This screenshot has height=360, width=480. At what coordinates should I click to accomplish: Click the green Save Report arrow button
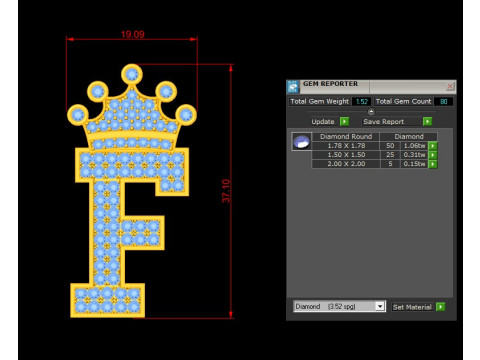click(427, 121)
